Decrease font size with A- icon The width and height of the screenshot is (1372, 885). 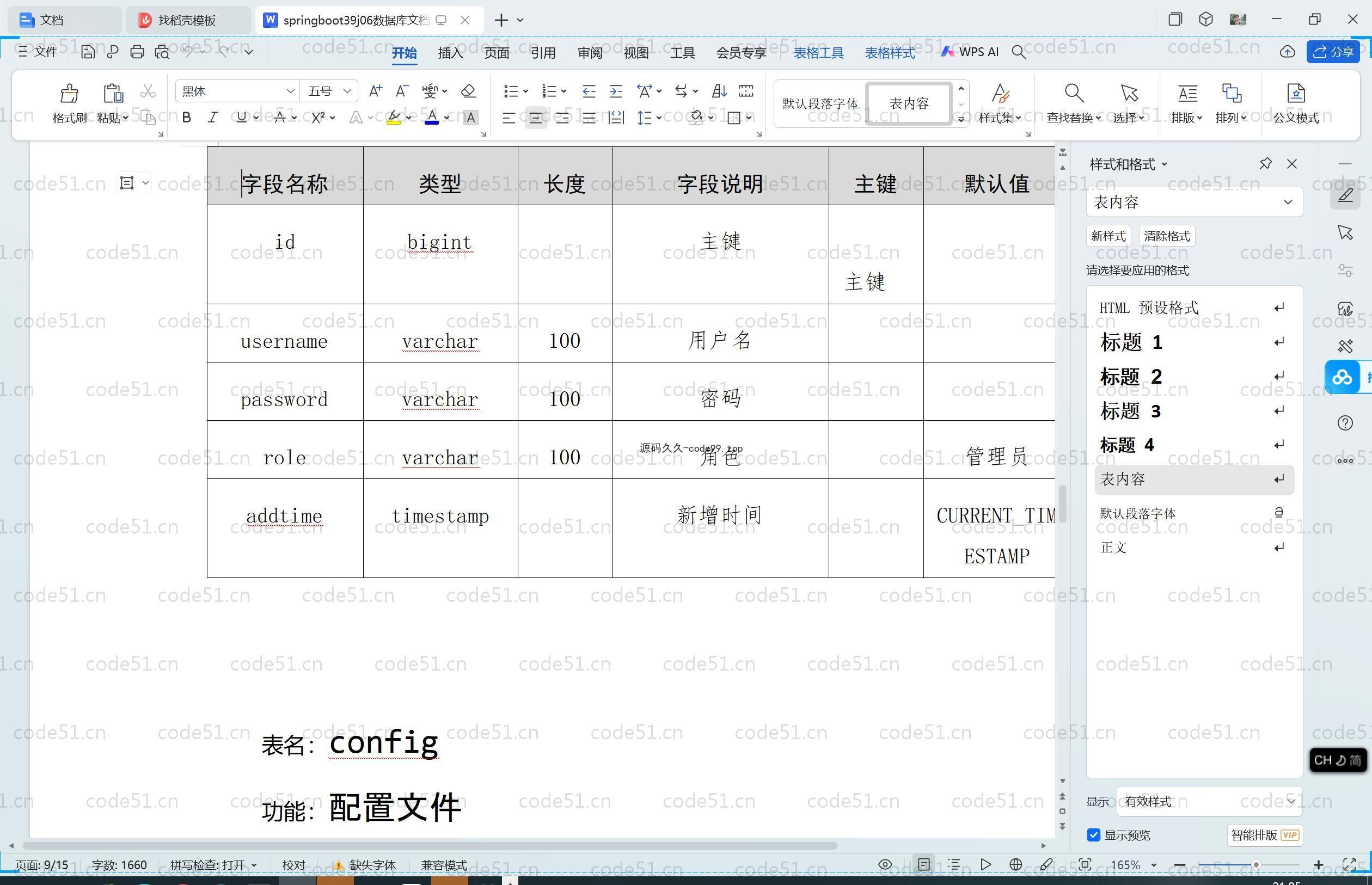pyautogui.click(x=402, y=91)
